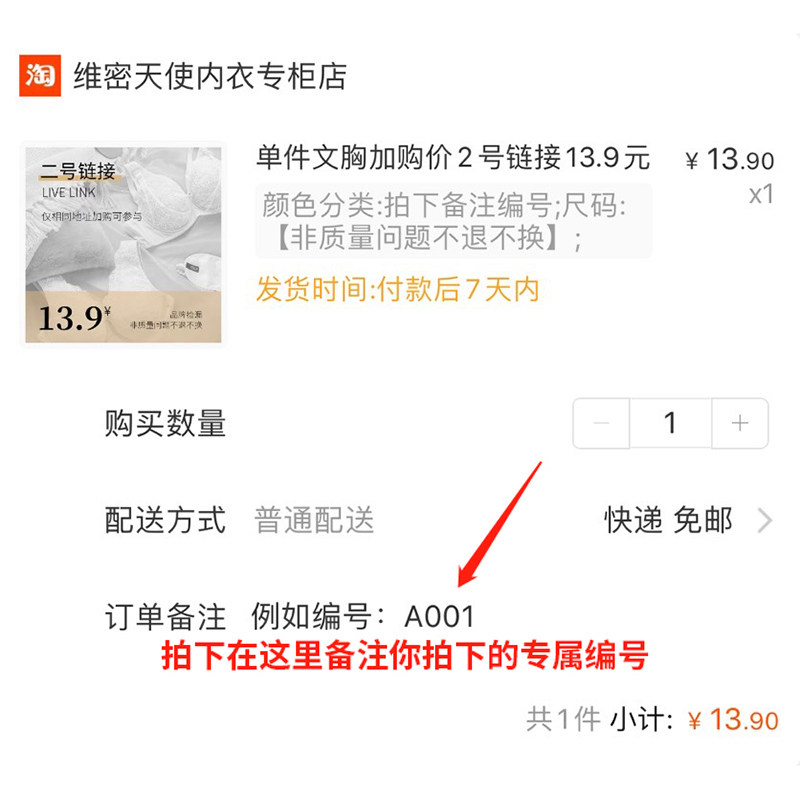Click the red arrow annotation
The image size is (800, 799).
[x=500, y=524]
